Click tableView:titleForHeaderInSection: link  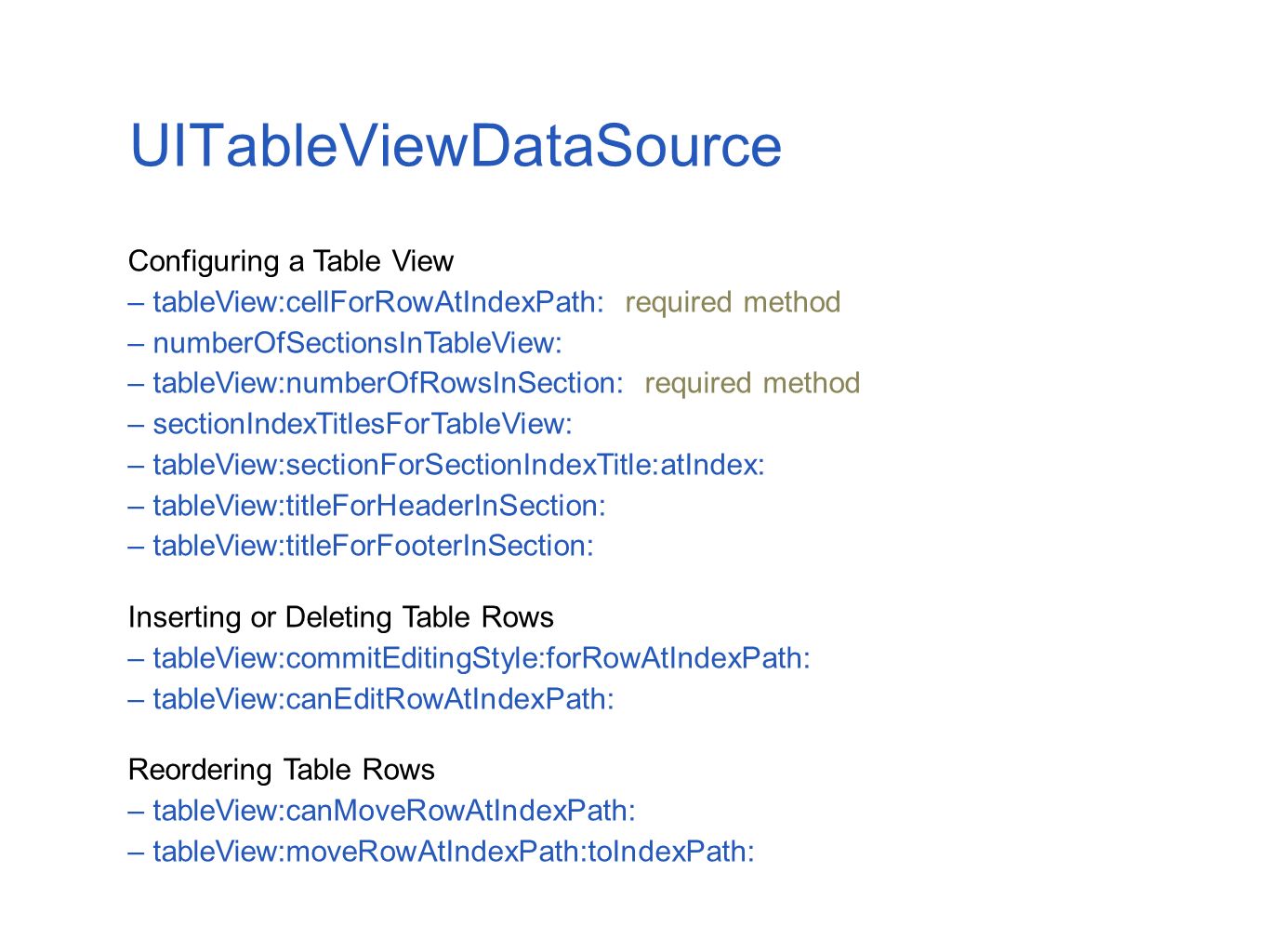(x=379, y=506)
